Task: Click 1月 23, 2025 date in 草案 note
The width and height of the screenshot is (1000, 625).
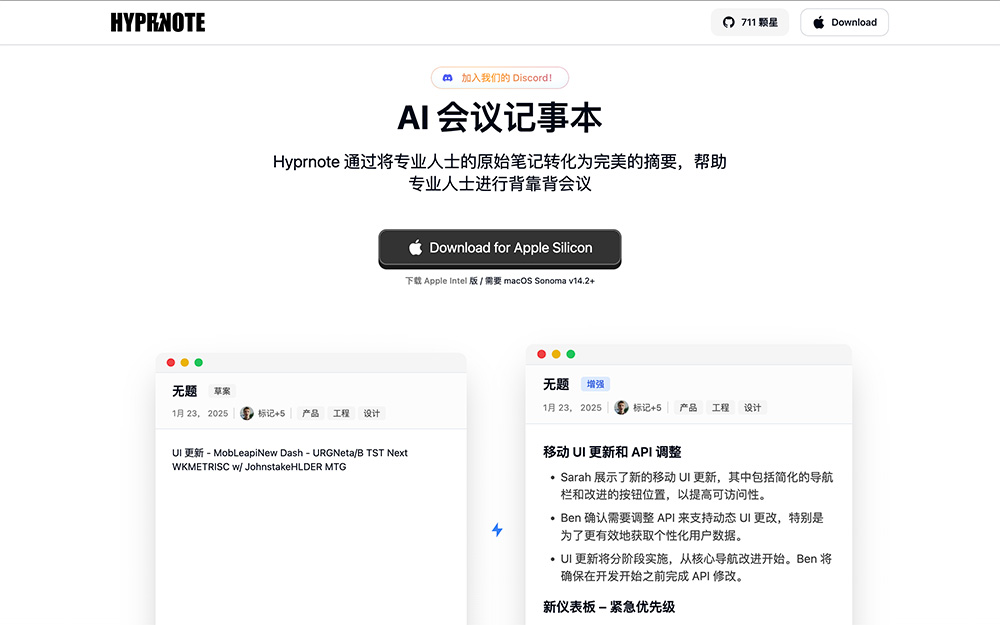Action: pyautogui.click(x=200, y=413)
